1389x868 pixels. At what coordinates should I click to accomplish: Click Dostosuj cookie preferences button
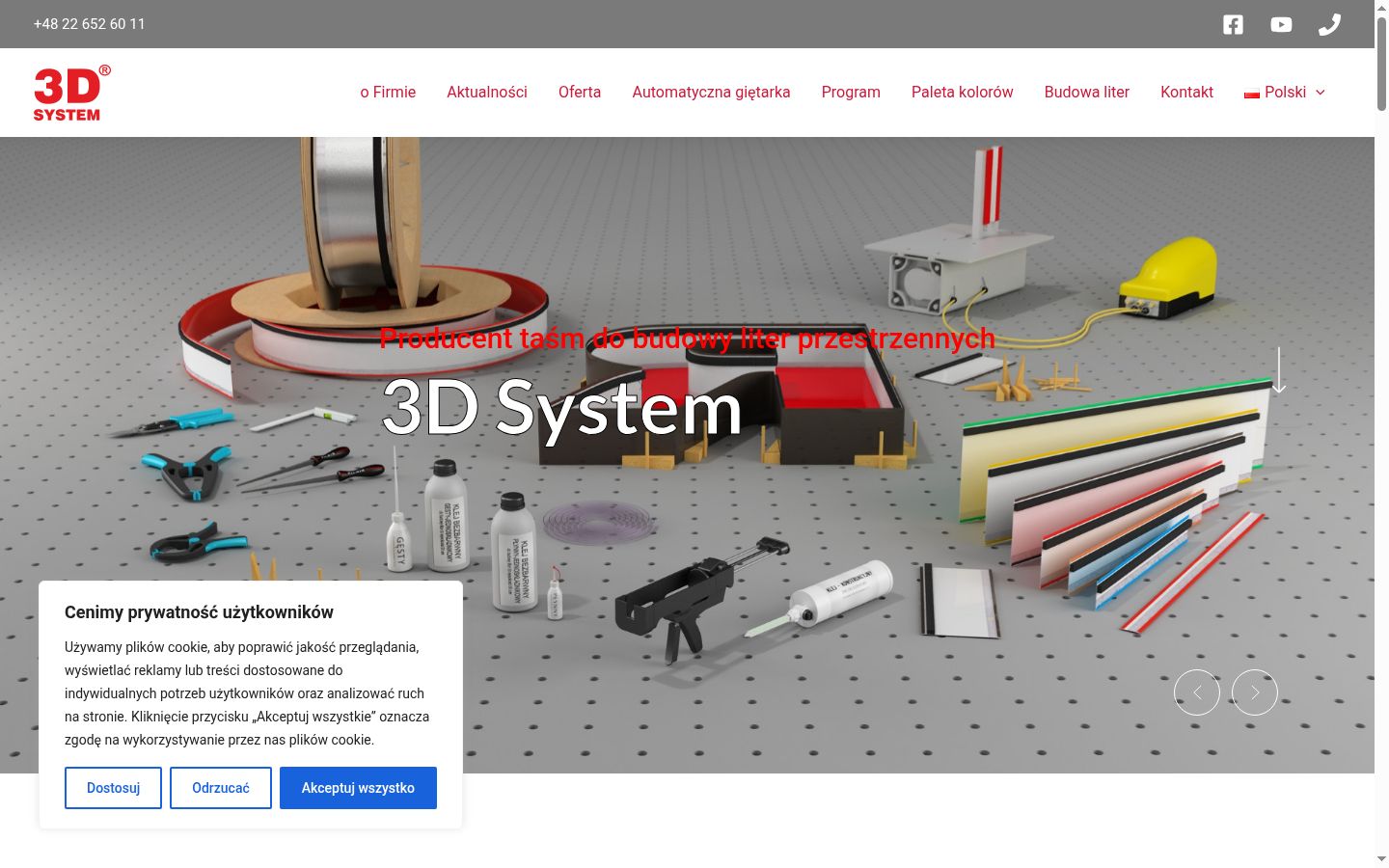tap(113, 788)
